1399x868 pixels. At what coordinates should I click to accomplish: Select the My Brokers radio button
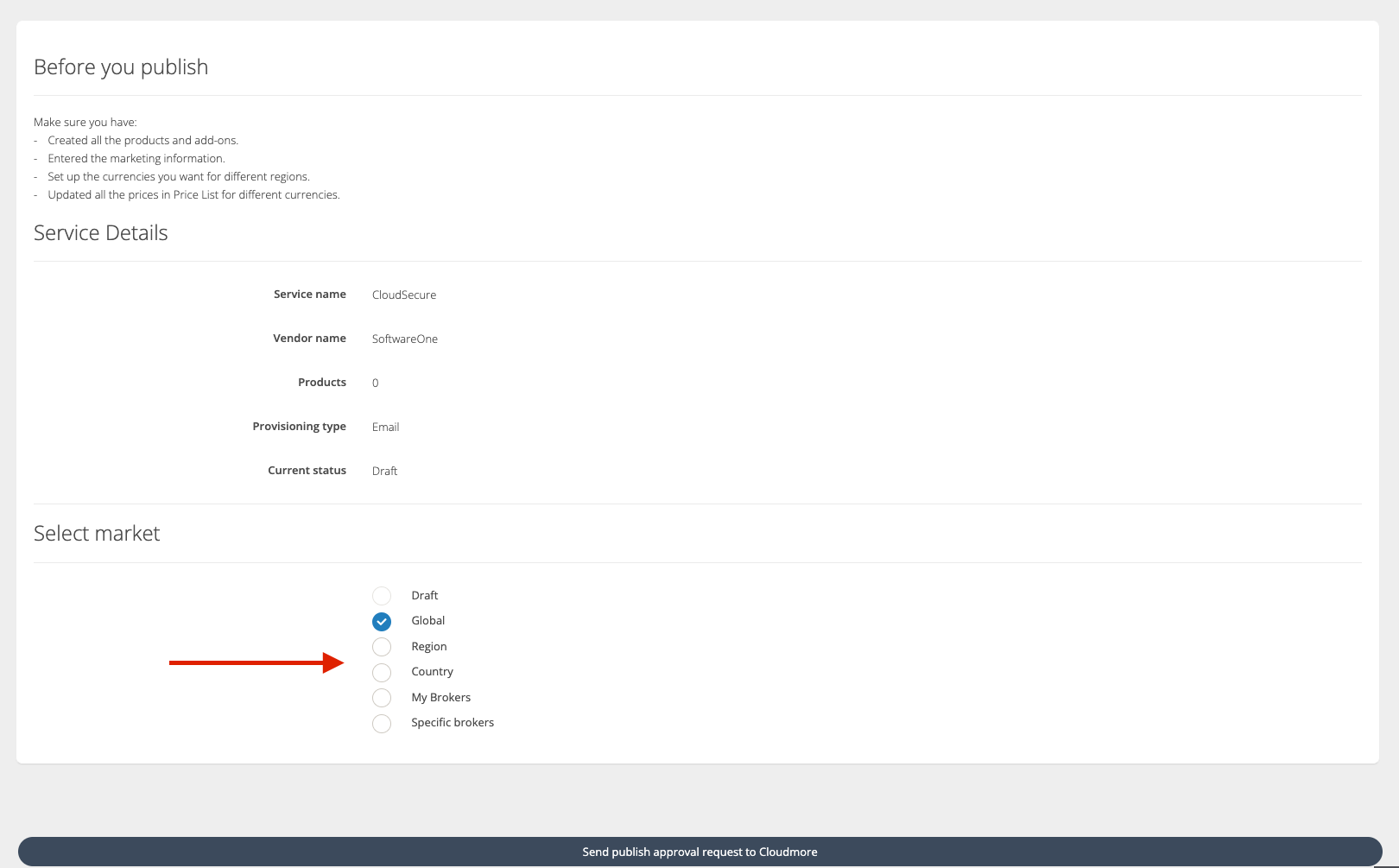pos(382,698)
